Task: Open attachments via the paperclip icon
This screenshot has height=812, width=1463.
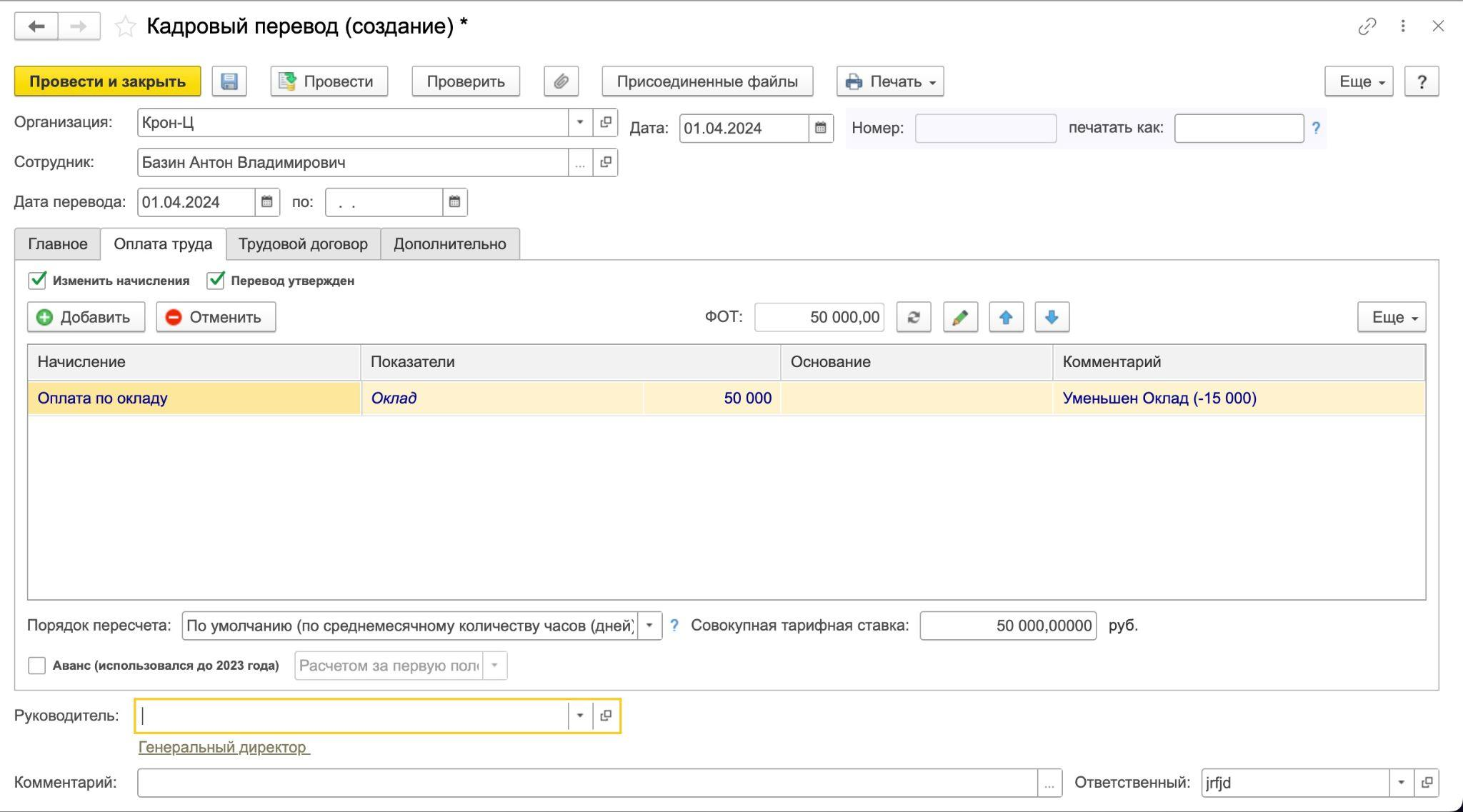Action: tap(561, 81)
